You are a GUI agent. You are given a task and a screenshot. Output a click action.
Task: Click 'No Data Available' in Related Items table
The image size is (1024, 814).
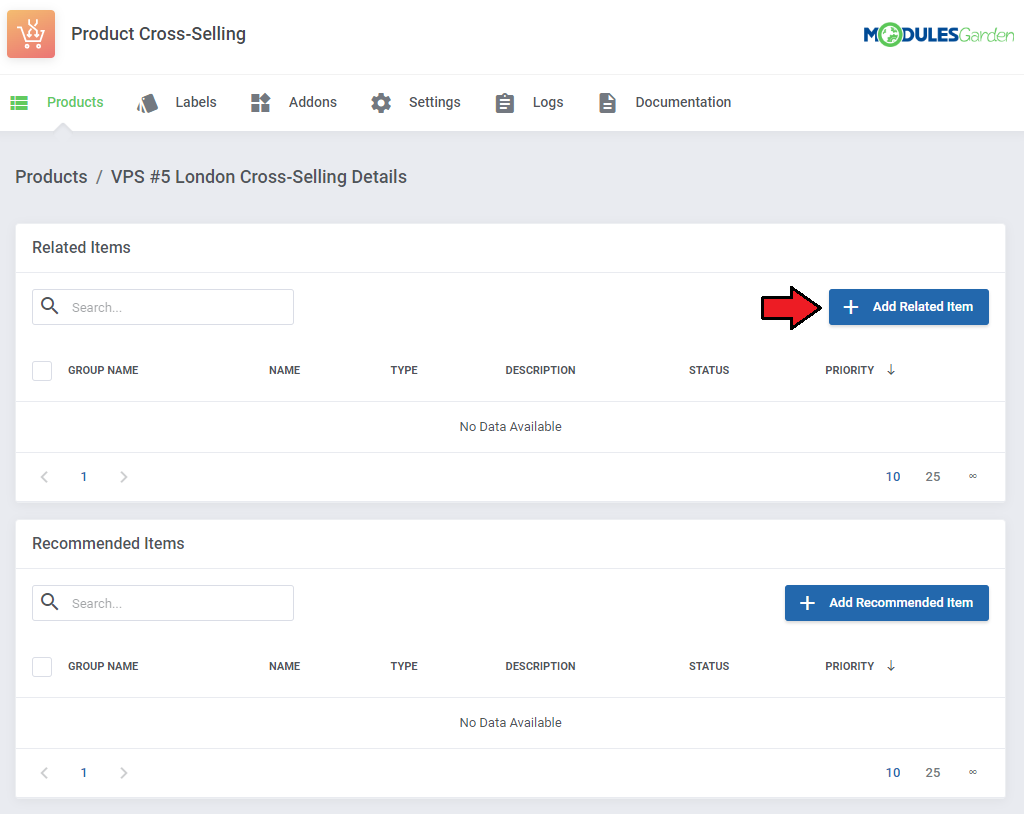pyautogui.click(x=511, y=427)
